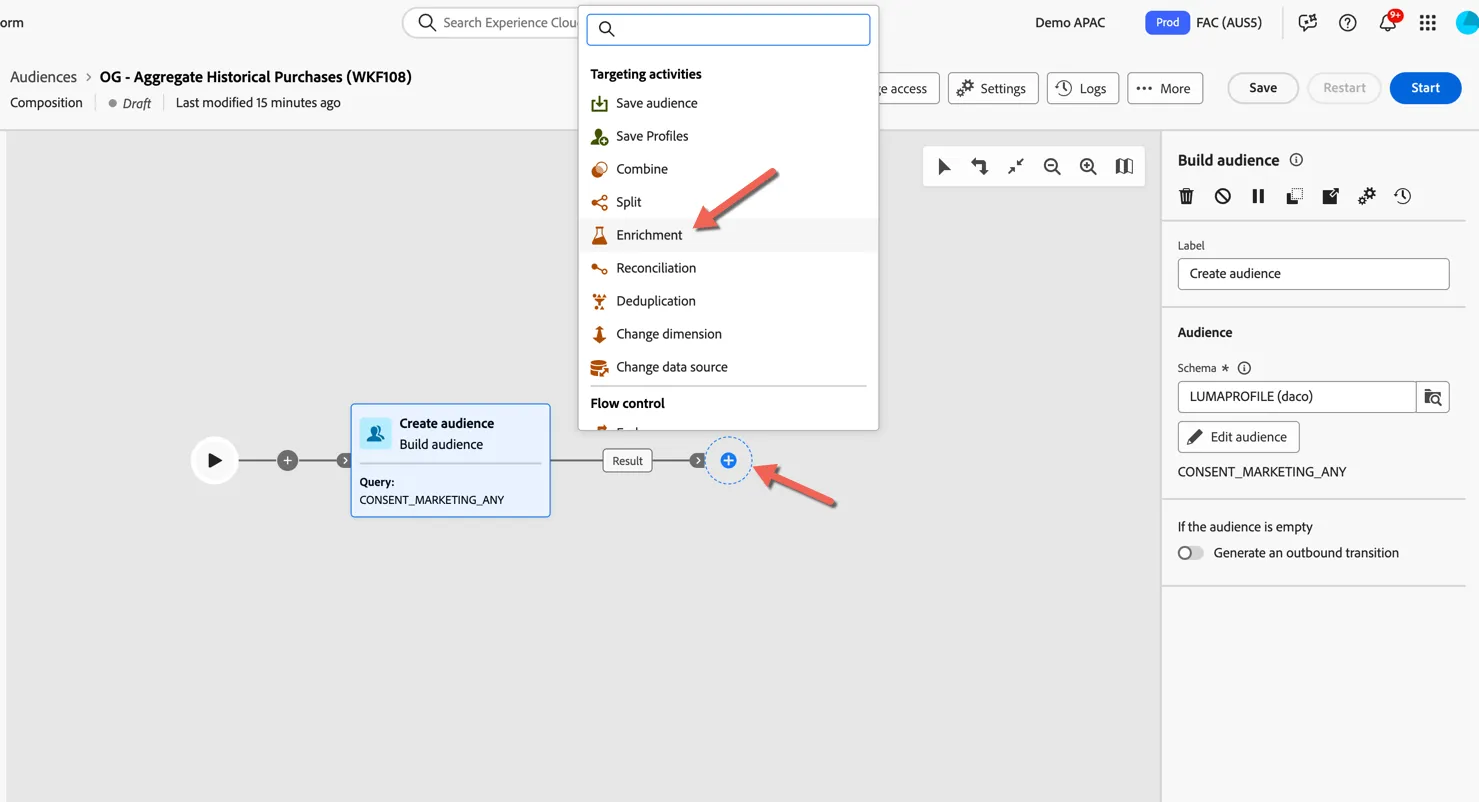The height and width of the screenshot is (802, 1479).
Task: Click the Schema info icon
Action: (1244, 368)
